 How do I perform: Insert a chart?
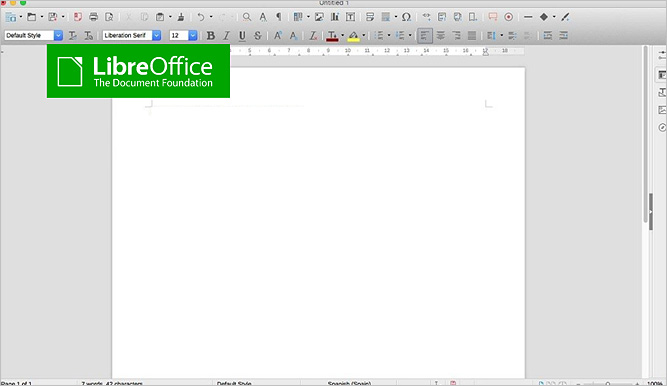[335, 17]
